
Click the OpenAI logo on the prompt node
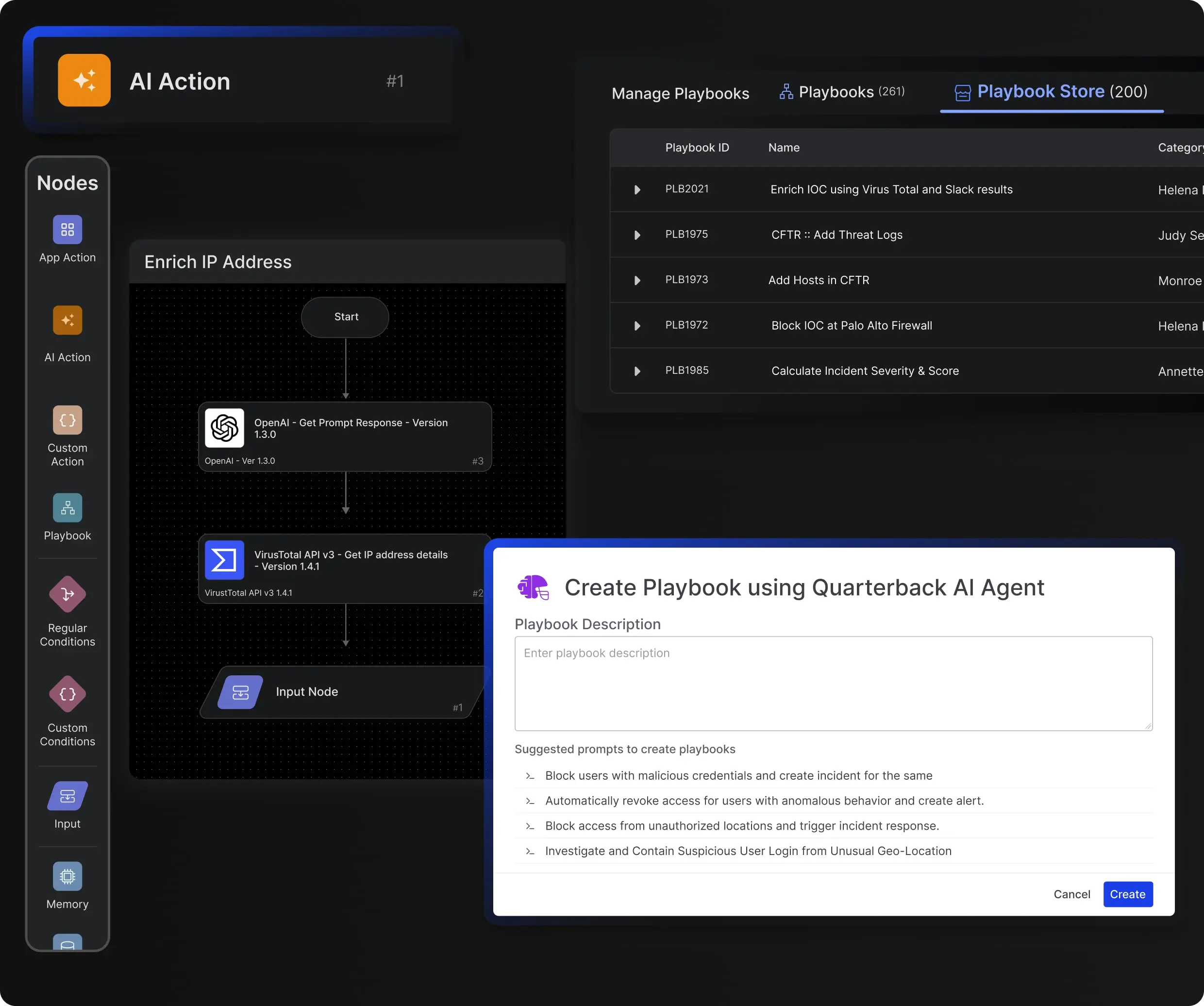pos(224,428)
